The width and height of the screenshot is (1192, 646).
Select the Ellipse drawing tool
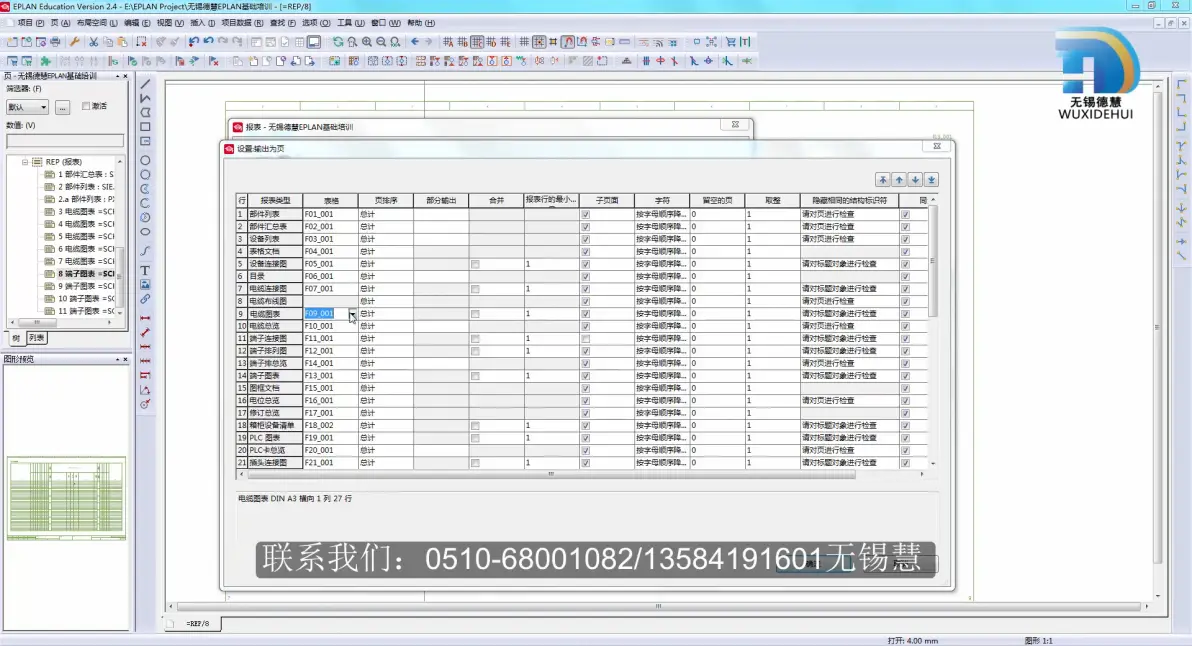click(145, 232)
